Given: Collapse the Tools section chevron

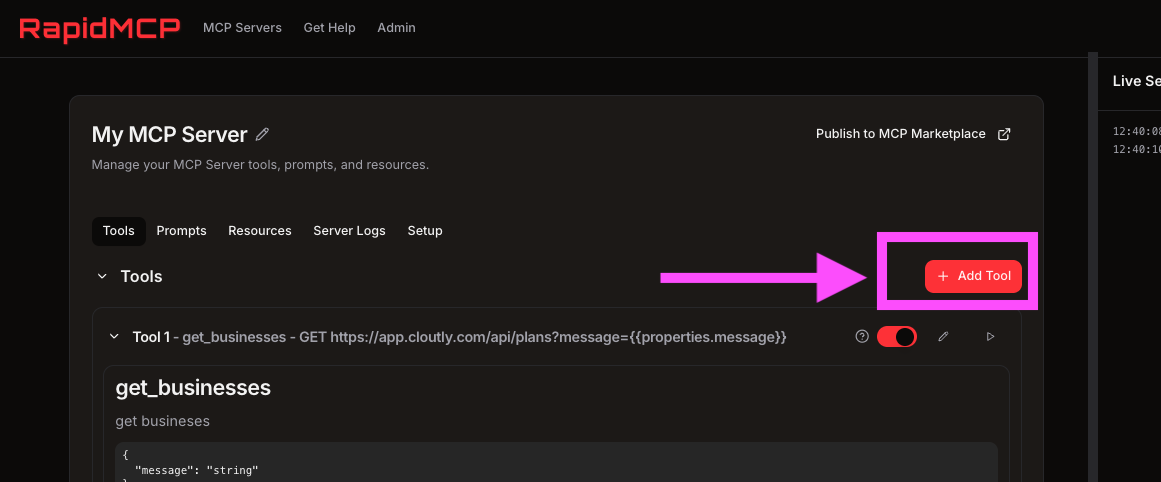Looking at the screenshot, I should (102, 277).
